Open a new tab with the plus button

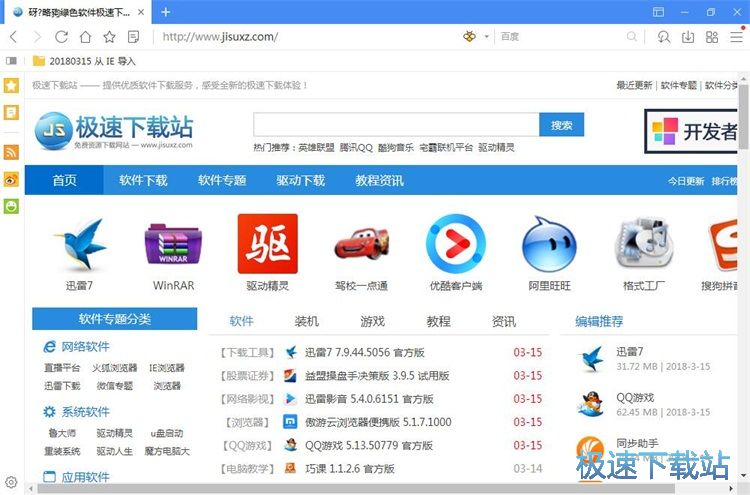click(165, 12)
